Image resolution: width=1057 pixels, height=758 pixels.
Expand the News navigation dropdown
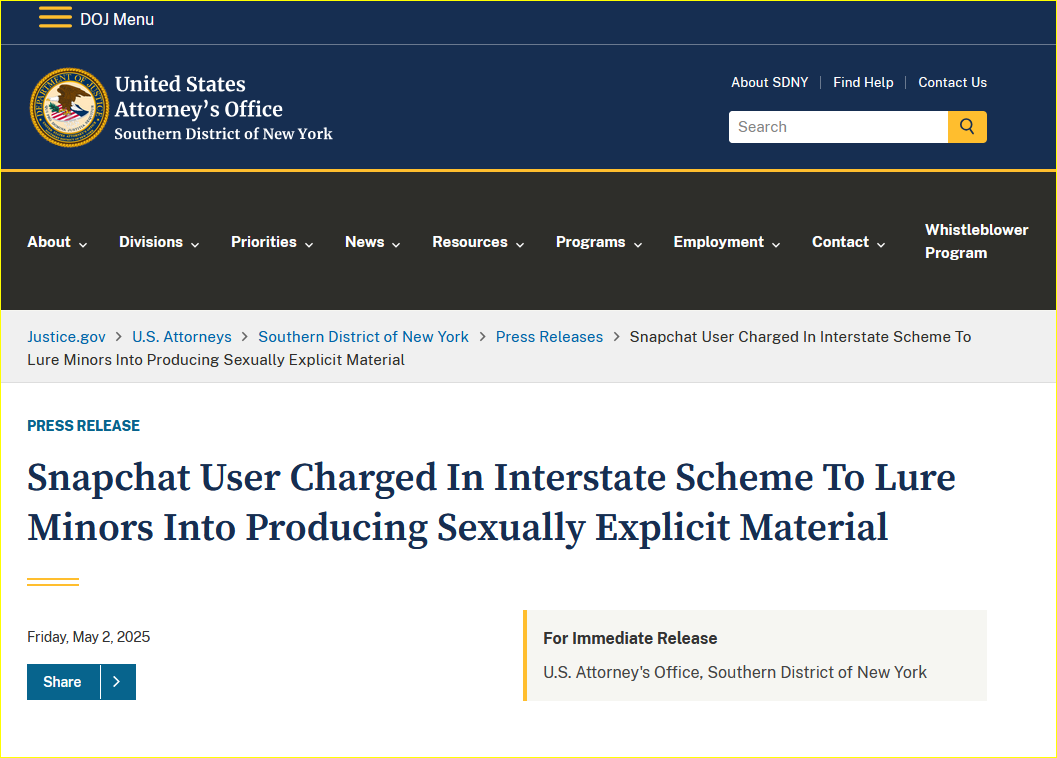coord(373,242)
